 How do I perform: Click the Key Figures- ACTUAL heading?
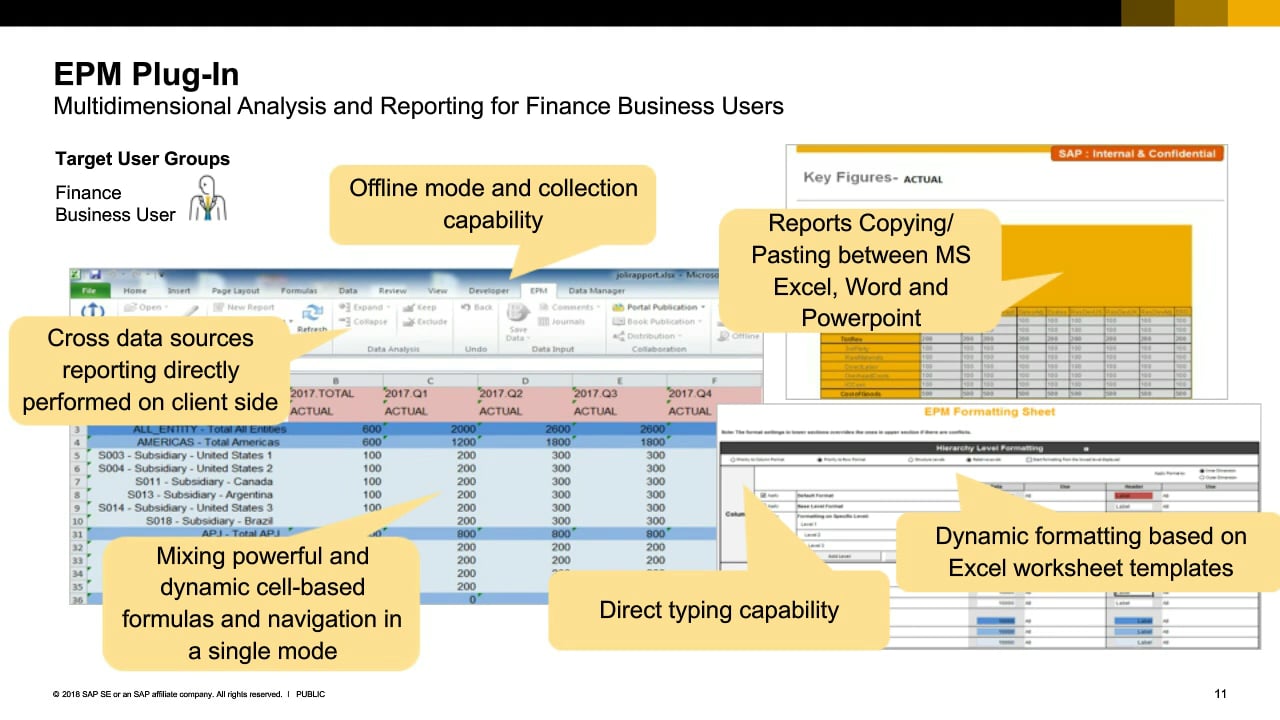tap(873, 178)
